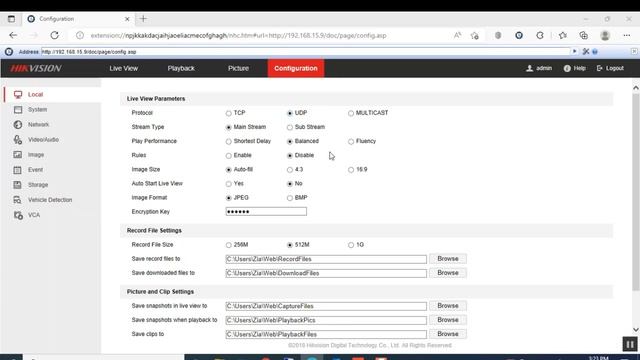Browse for Save clips to path
This screenshot has width=640, height=360.
448,334
